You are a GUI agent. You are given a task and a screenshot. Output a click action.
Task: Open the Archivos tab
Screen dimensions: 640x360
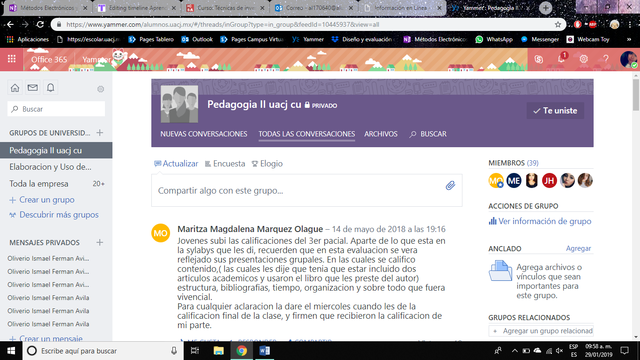click(381, 134)
